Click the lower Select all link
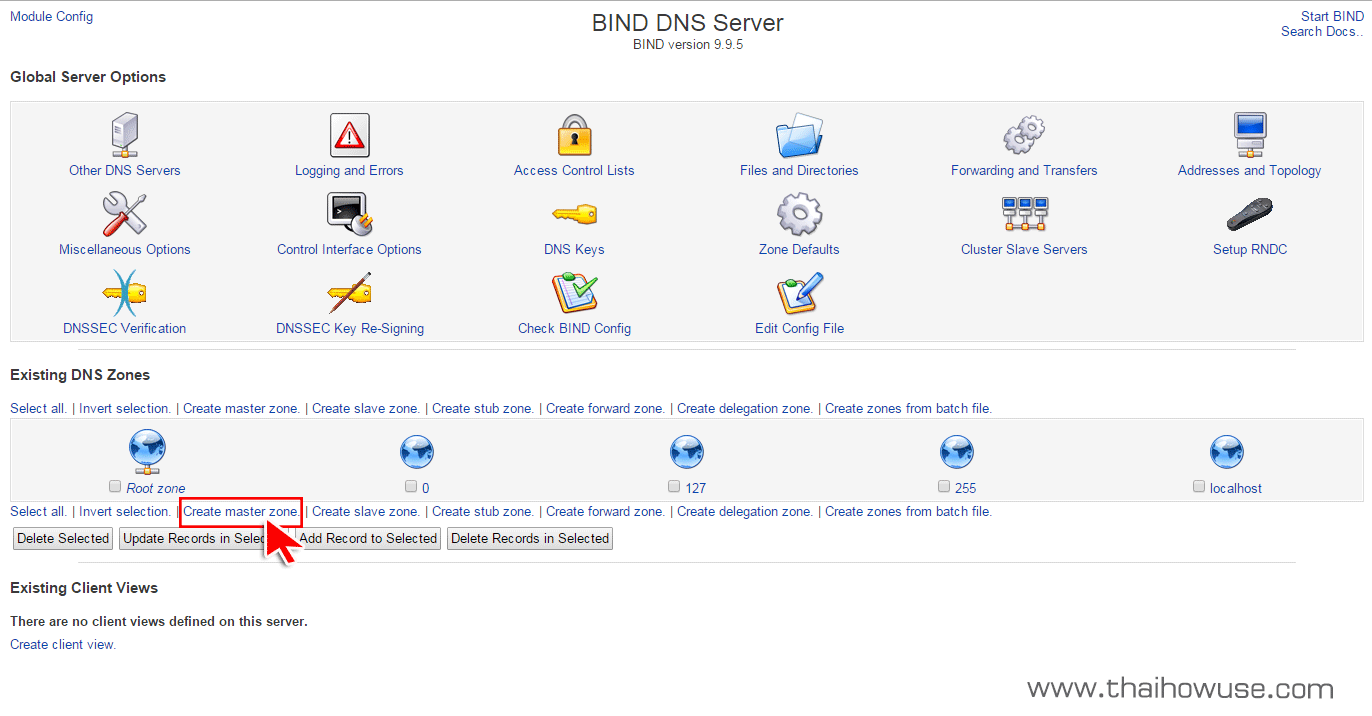The width and height of the screenshot is (1372, 716). [x=39, y=512]
